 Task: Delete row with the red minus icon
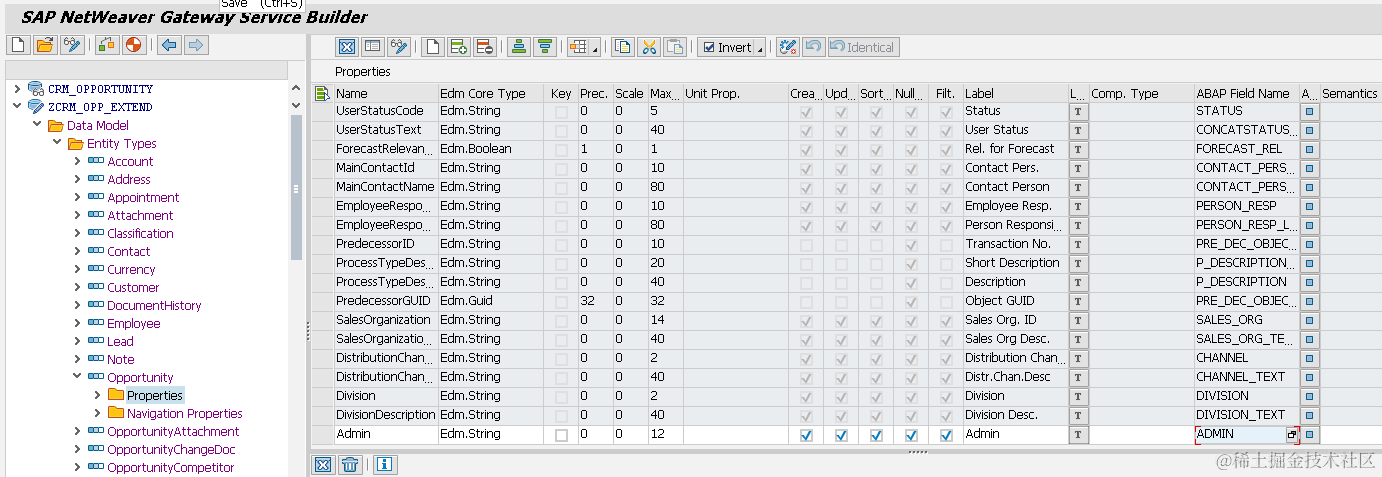coord(485,47)
